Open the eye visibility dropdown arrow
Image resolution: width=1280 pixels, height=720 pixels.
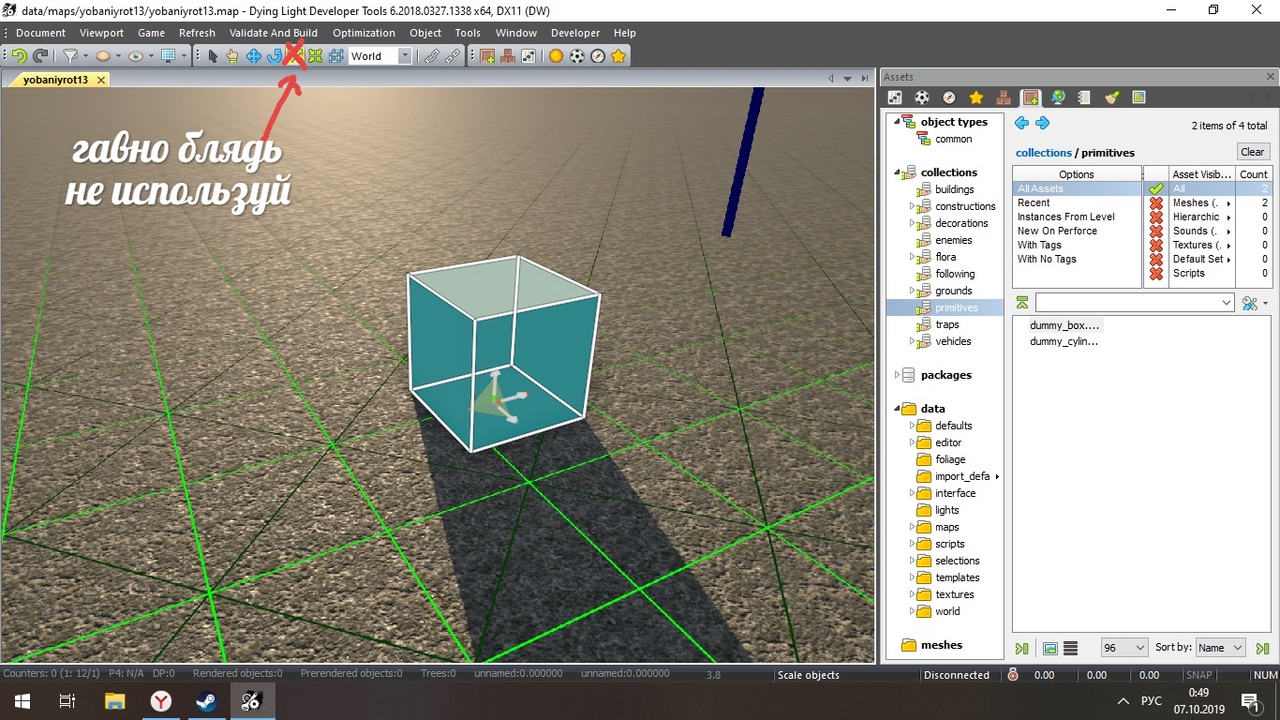point(152,57)
